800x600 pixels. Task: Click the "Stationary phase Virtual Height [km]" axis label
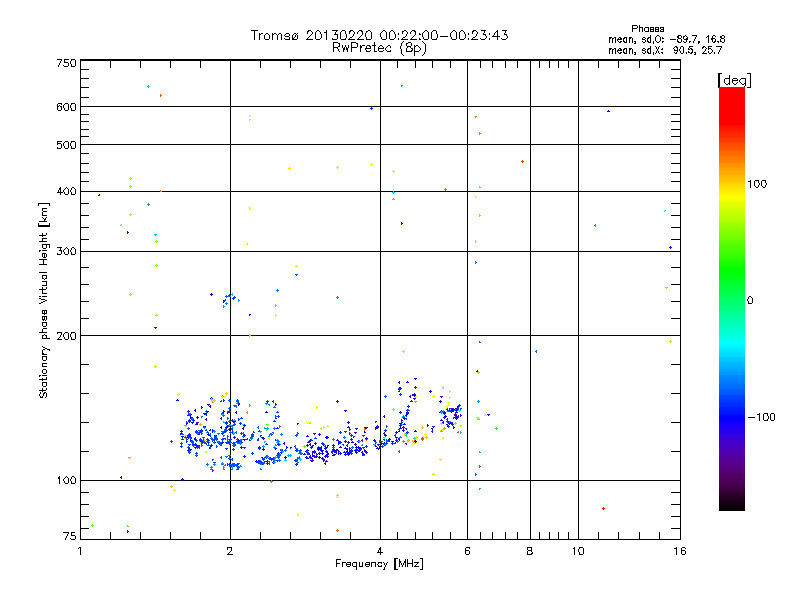[x=44, y=300]
